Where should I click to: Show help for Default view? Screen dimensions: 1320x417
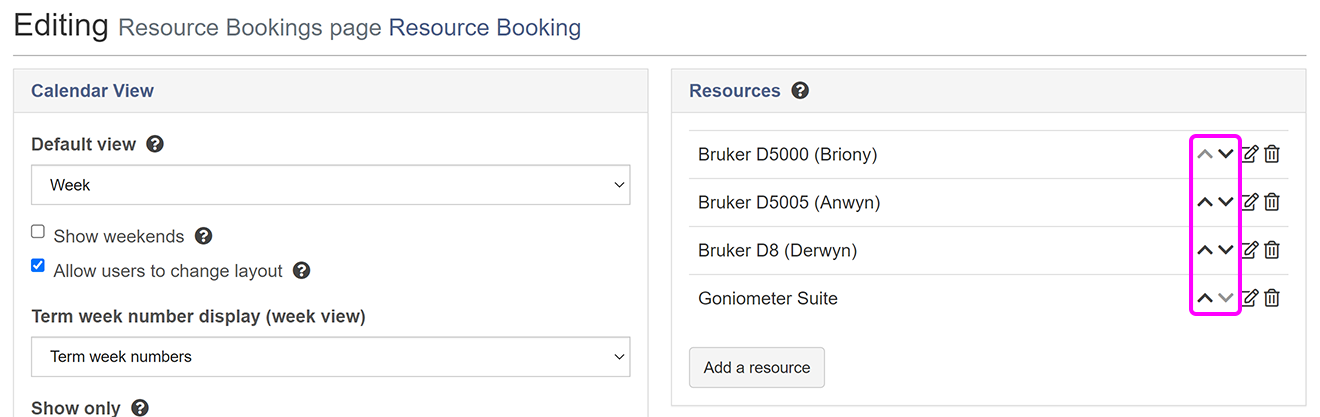tap(155, 144)
